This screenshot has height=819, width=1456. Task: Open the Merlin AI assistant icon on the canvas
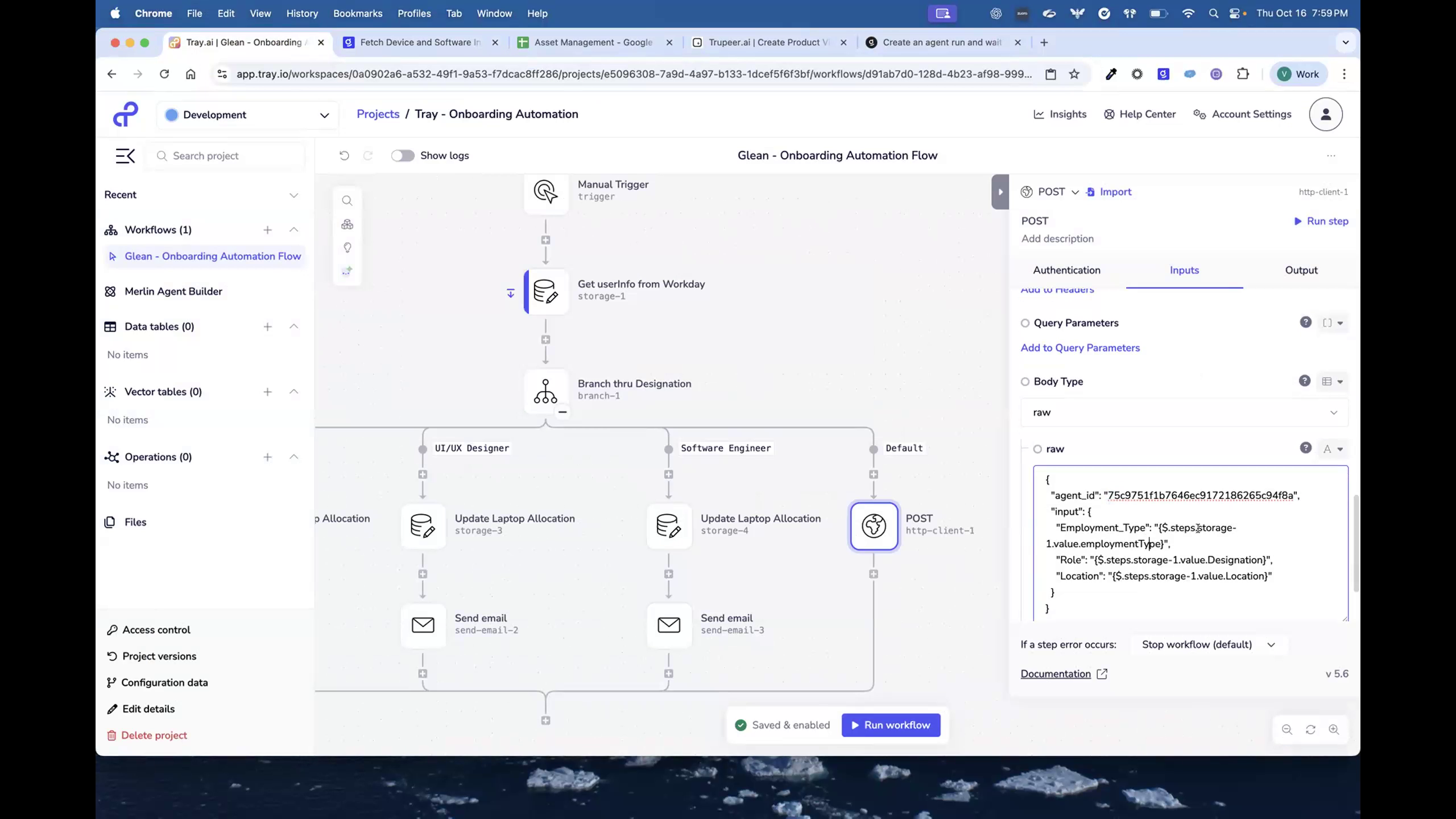348,271
